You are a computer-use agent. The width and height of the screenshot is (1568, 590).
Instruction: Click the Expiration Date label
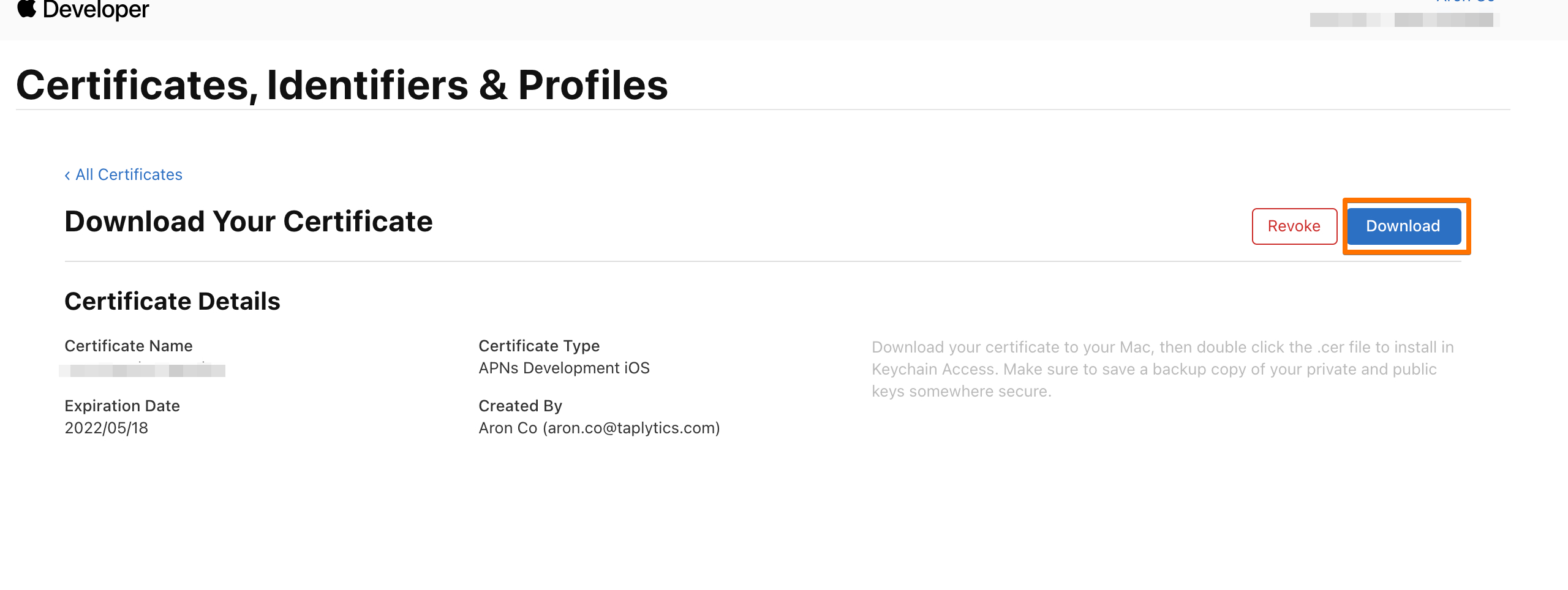coord(122,406)
